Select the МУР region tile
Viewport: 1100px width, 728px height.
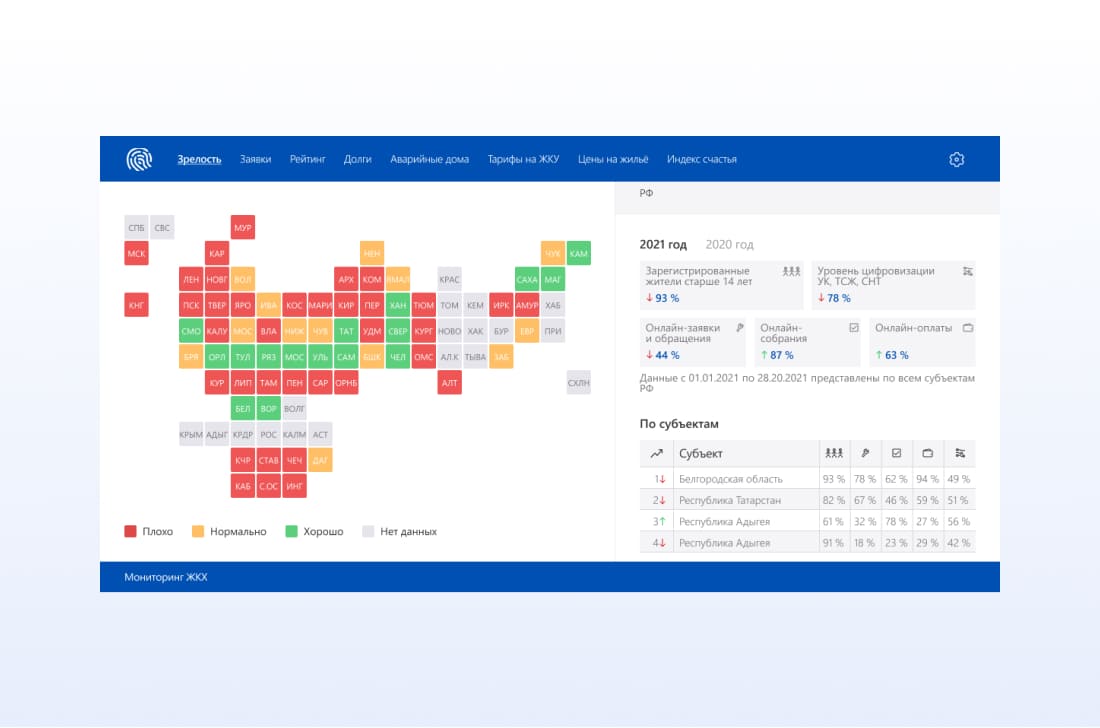coord(243,227)
